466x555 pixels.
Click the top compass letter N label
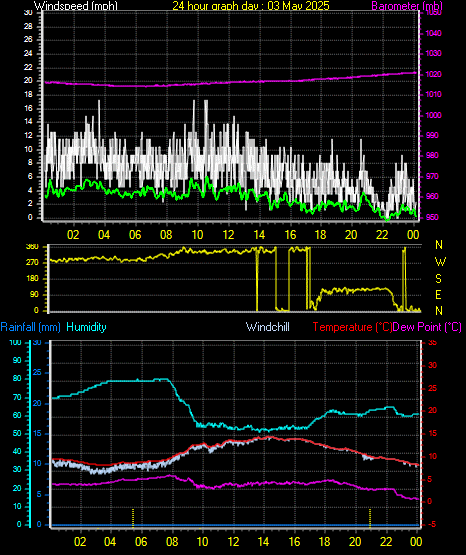(x=439, y=245)
